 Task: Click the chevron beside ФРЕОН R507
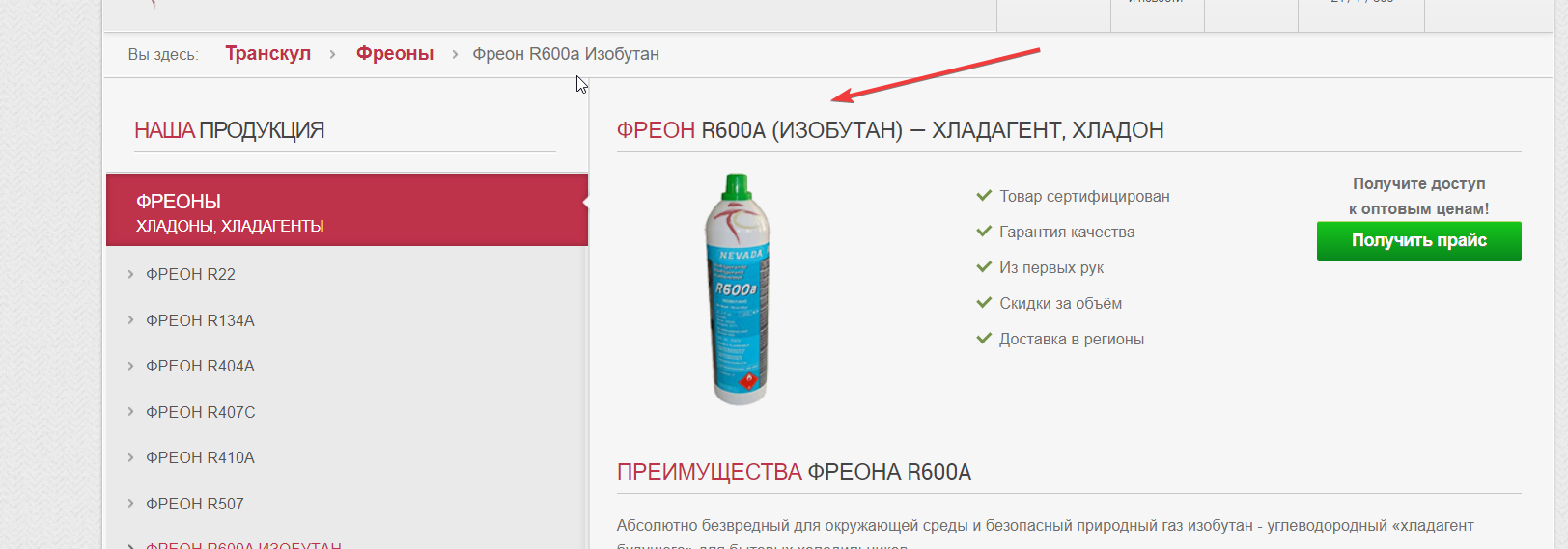(x=130, y=504)
